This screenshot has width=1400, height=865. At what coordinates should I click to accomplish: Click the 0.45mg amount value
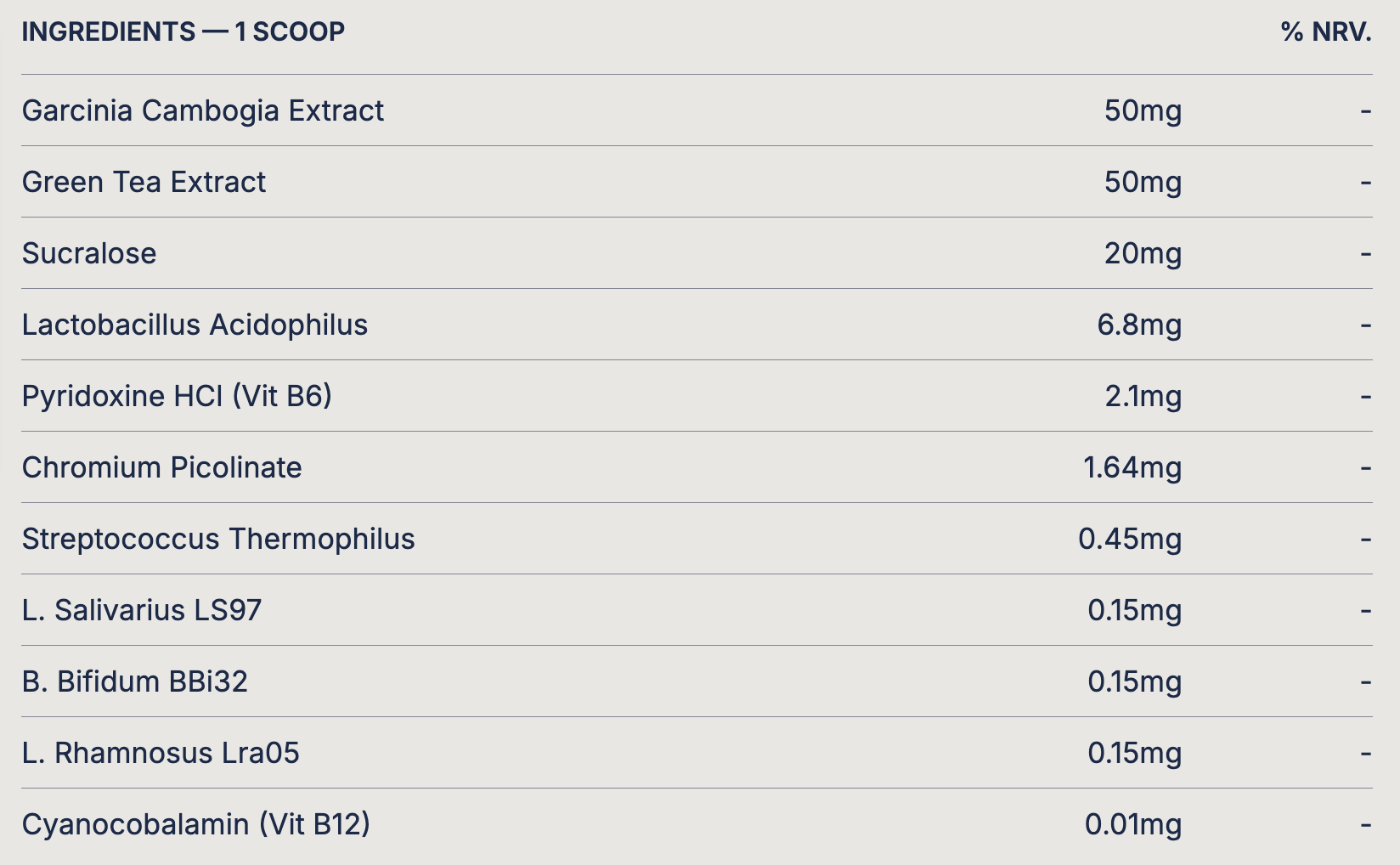[1130, 539]
